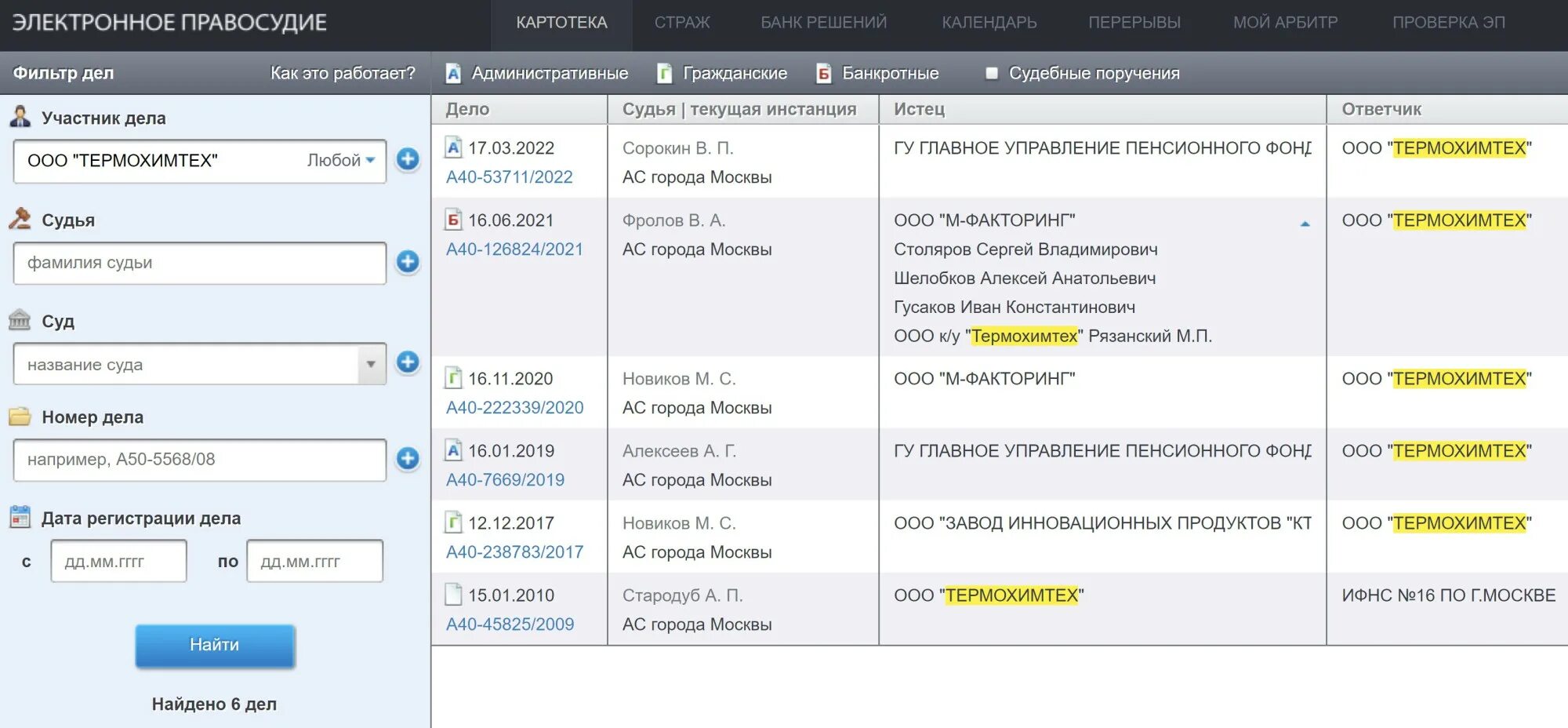Screen dimensions: 1568x728
Task: Click plaintiff Столяров Сергей Владимирович
Action: 1025,249
